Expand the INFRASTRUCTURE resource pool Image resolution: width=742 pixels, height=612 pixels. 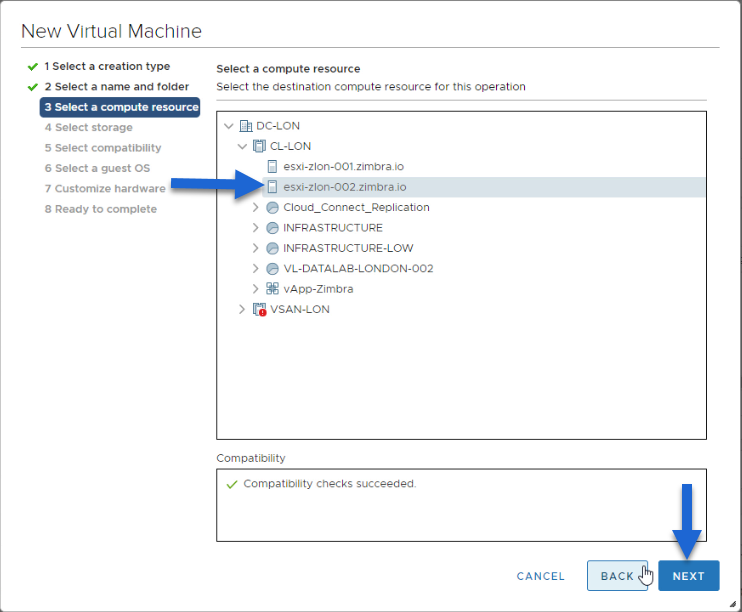256,228
